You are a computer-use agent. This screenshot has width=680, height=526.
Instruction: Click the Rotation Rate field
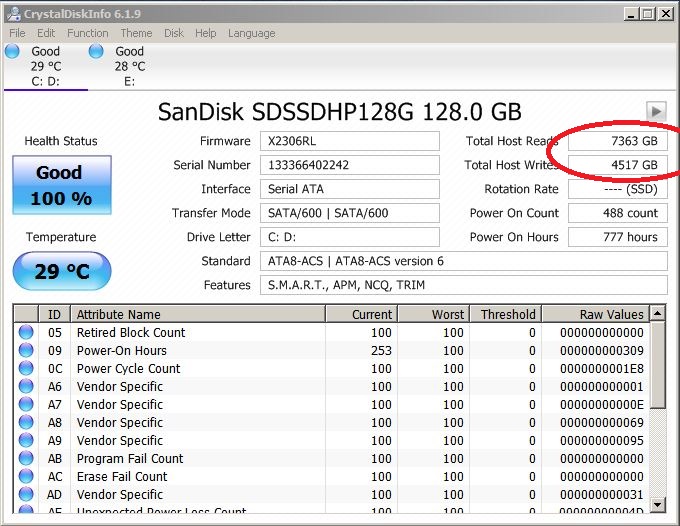[618, 189]
